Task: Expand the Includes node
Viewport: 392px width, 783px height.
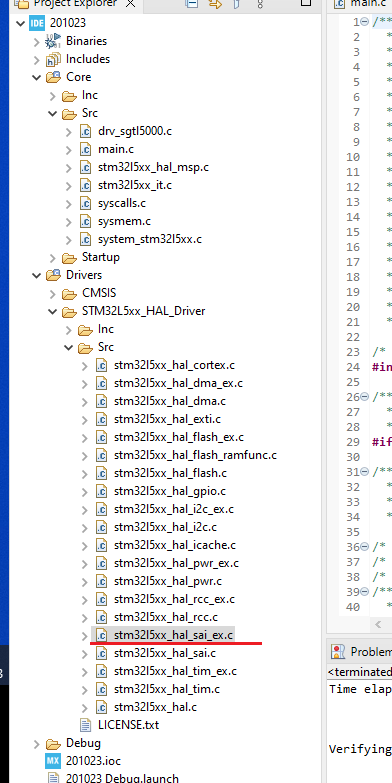Action: click(x=36, y=60)
